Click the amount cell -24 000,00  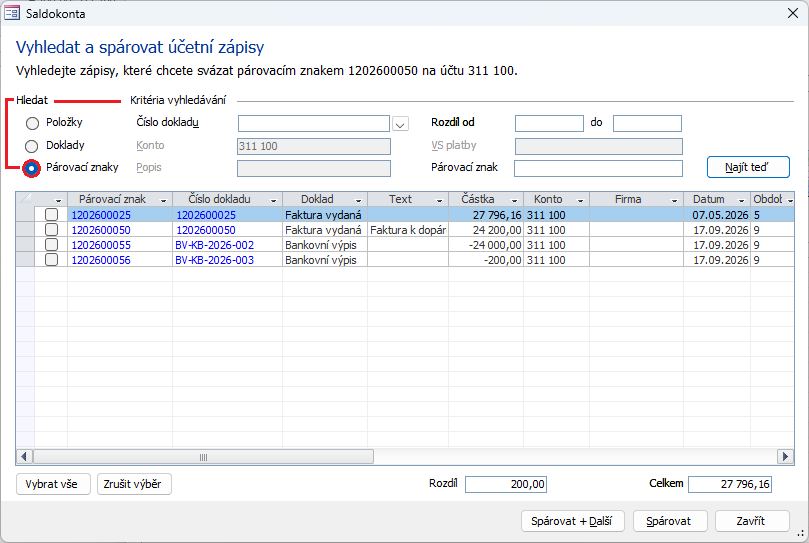pyautogui.click(x=486, y=245)
